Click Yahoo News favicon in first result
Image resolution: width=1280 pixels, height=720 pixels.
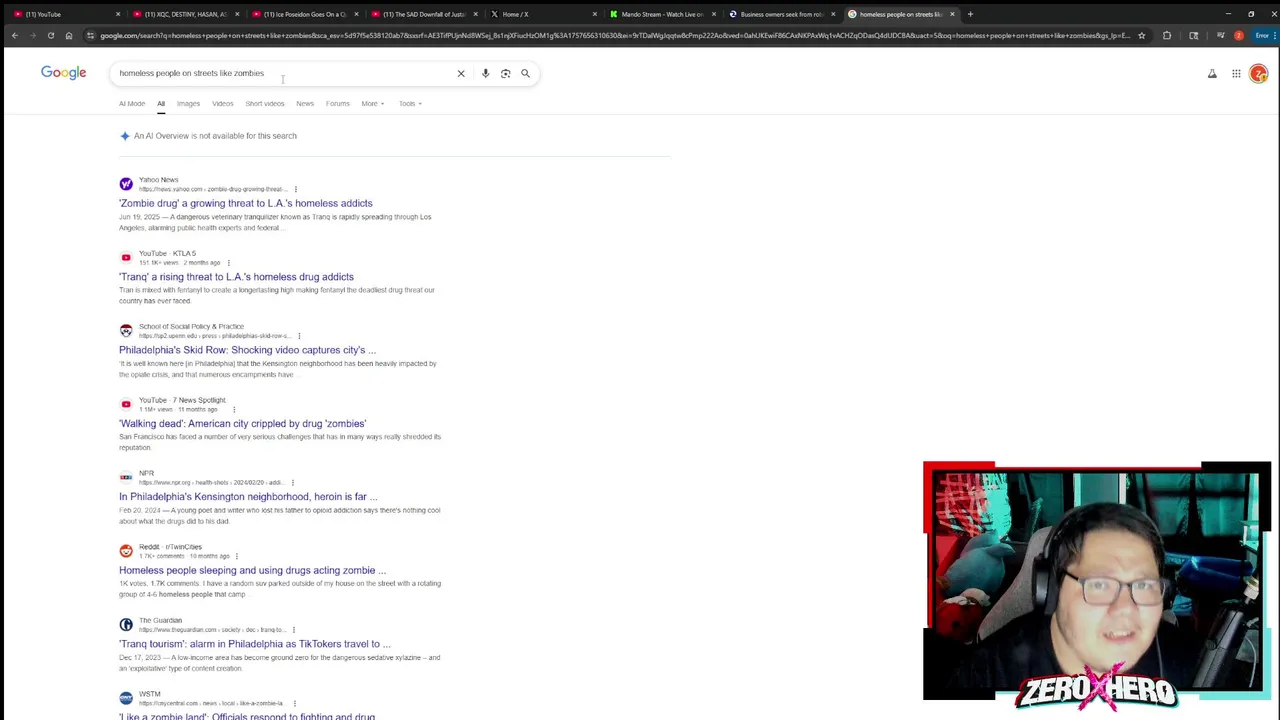[126, 184]
